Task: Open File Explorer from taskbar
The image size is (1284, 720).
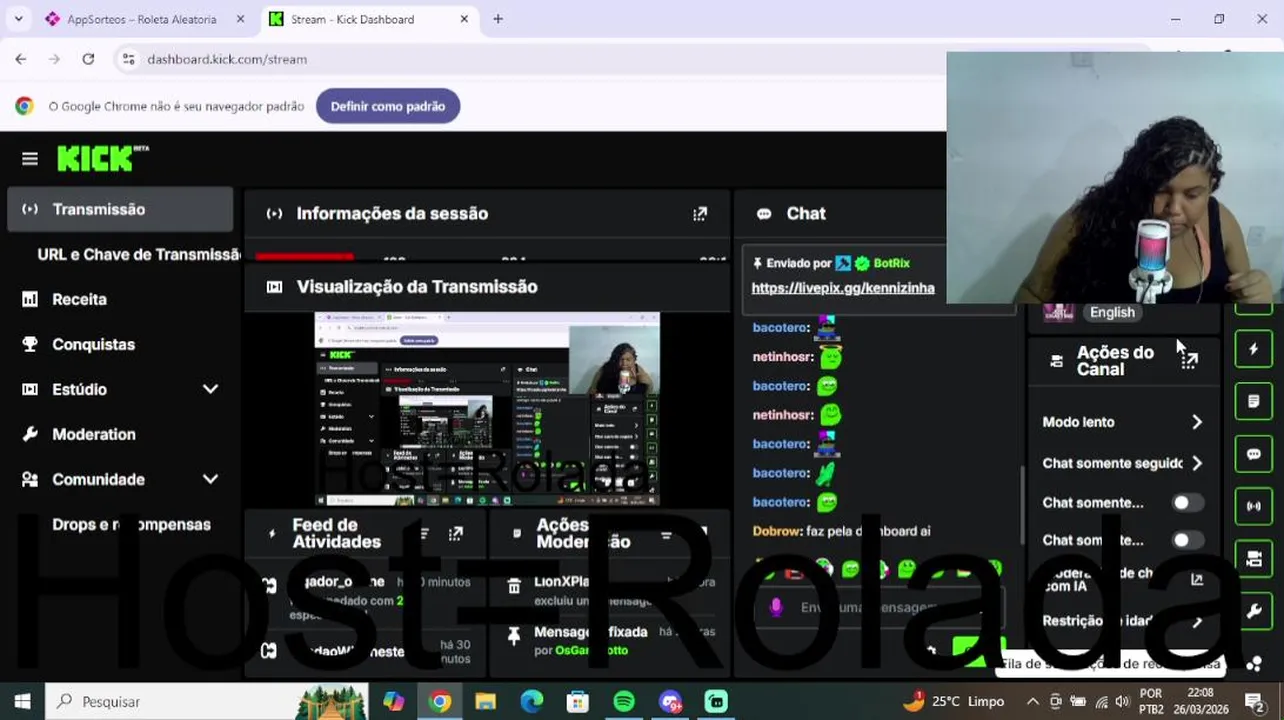Action: click(x=486, y=701)
